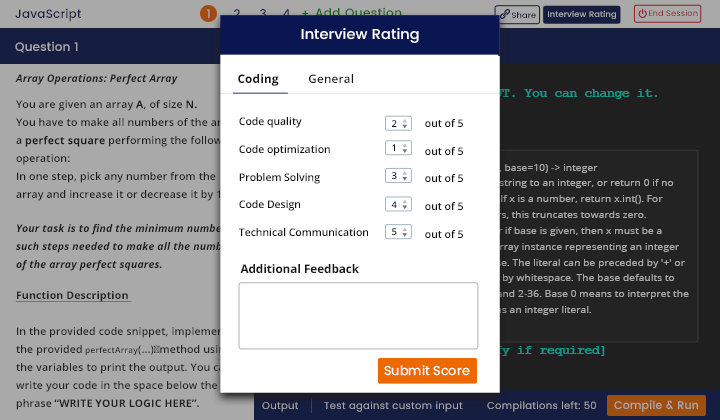Click the JavaScript language label
This screenshot has height=420, width=720.
(x=48, y=14)
